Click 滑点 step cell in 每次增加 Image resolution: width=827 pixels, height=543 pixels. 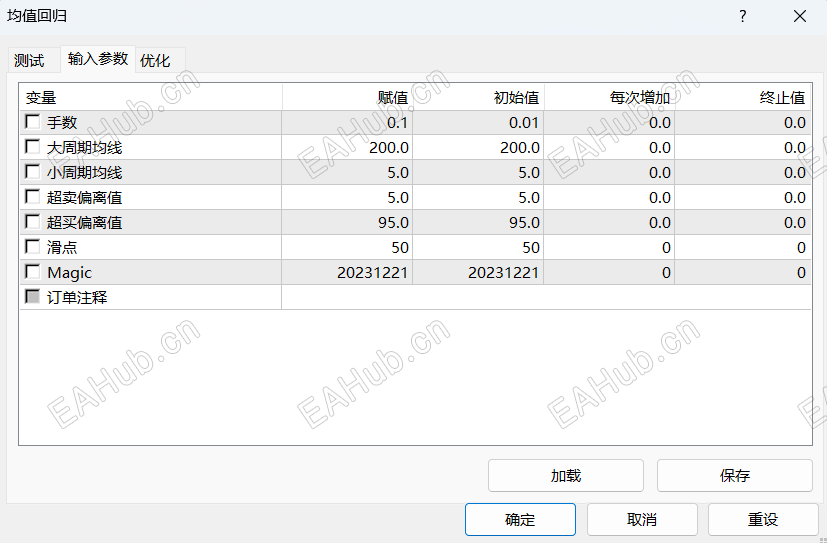(x=609, y=247)
